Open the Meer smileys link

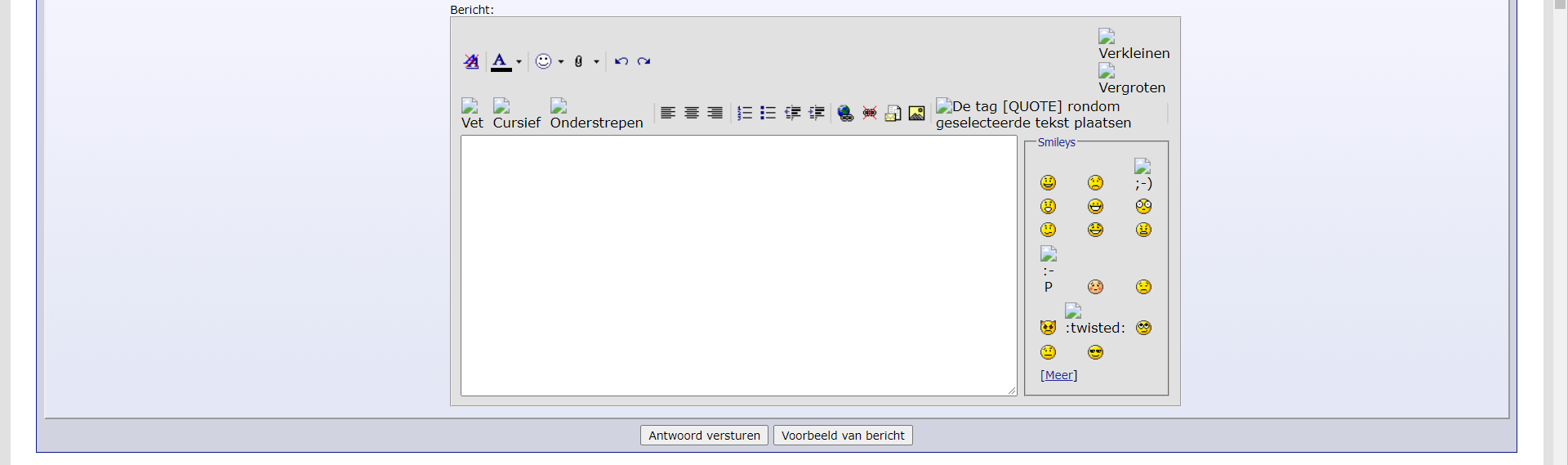[x=1058, y=375]
